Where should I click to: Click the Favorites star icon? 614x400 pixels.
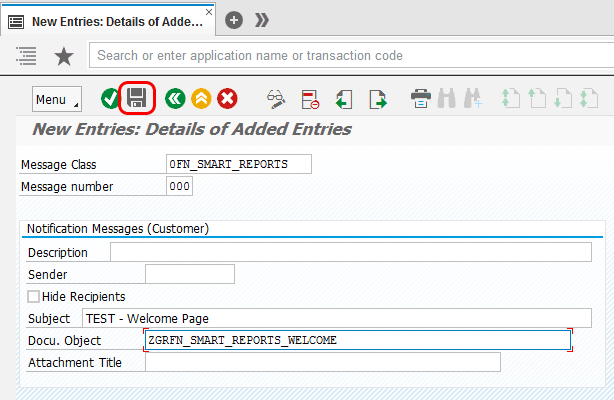coord(64,56)
